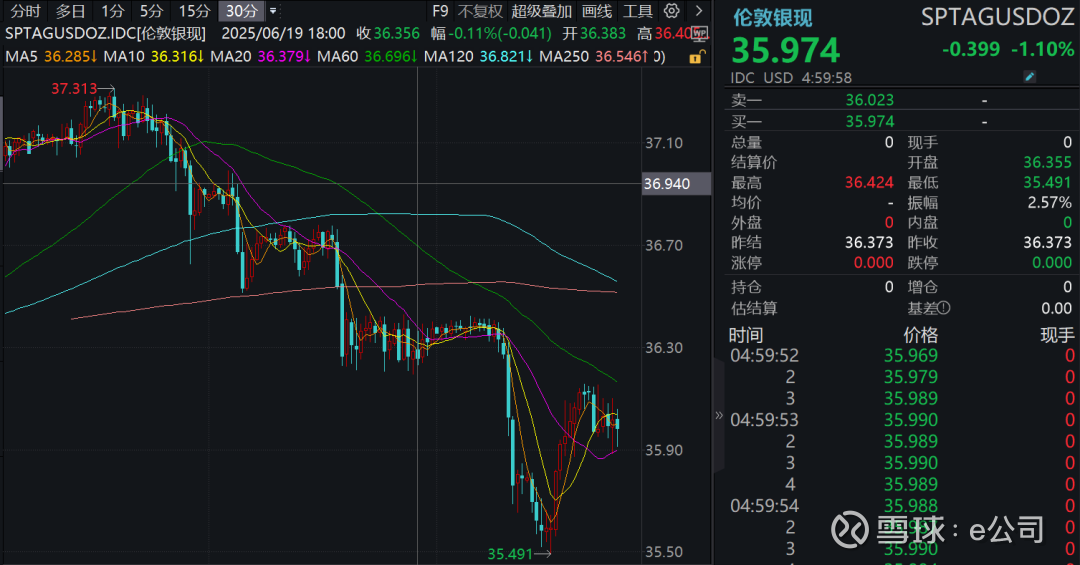Screen dimensions: 1080x565
Task: Select the 1分 period tab
Action: (x=112, y=11)
